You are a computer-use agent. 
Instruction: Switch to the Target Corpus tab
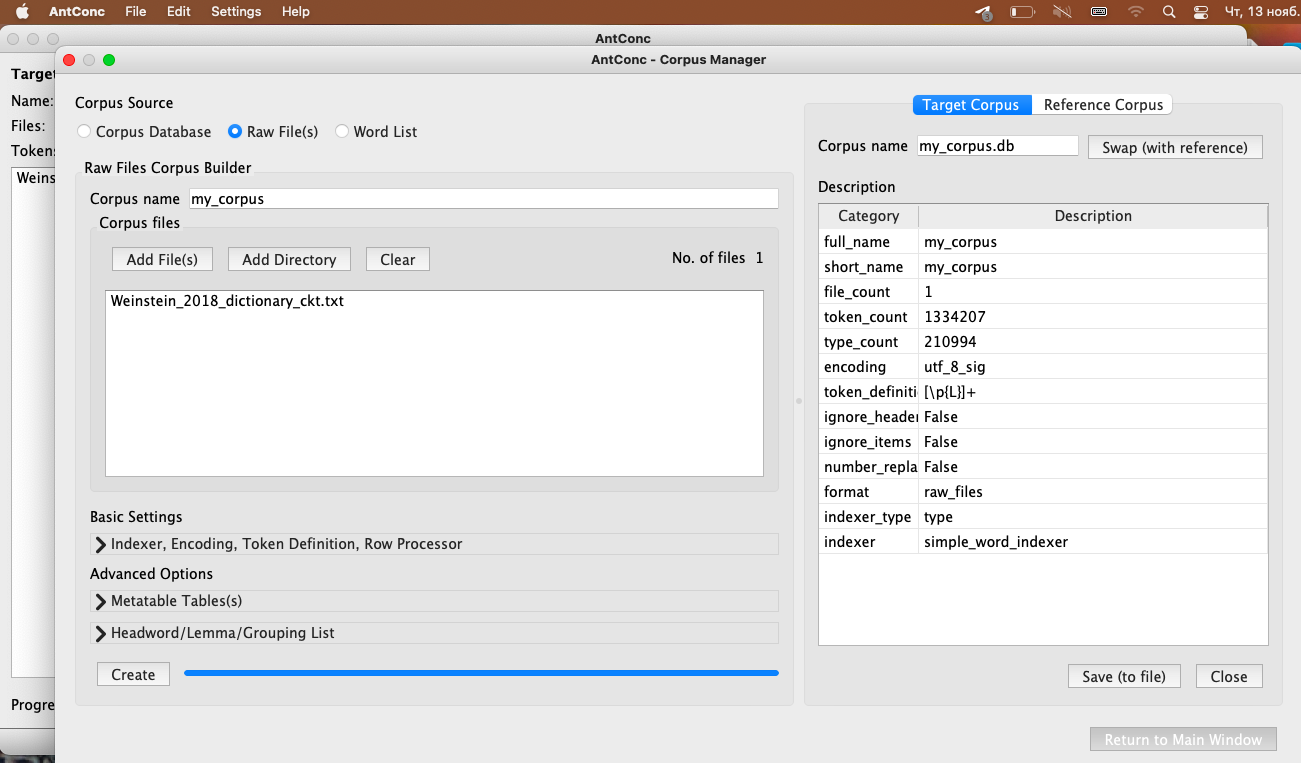[x=971, y=104]
